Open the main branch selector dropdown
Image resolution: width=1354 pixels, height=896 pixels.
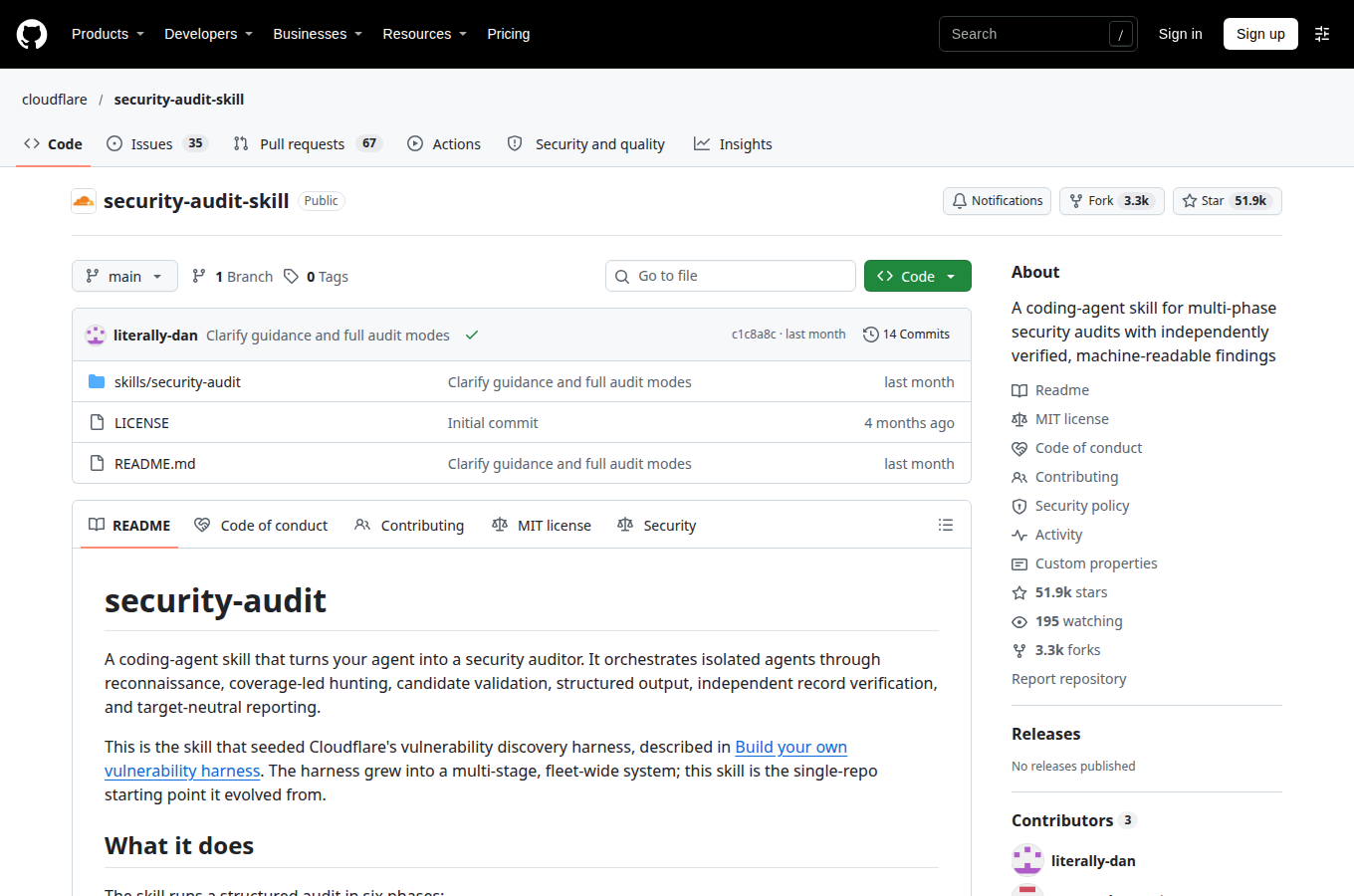[x=124, y=276]
